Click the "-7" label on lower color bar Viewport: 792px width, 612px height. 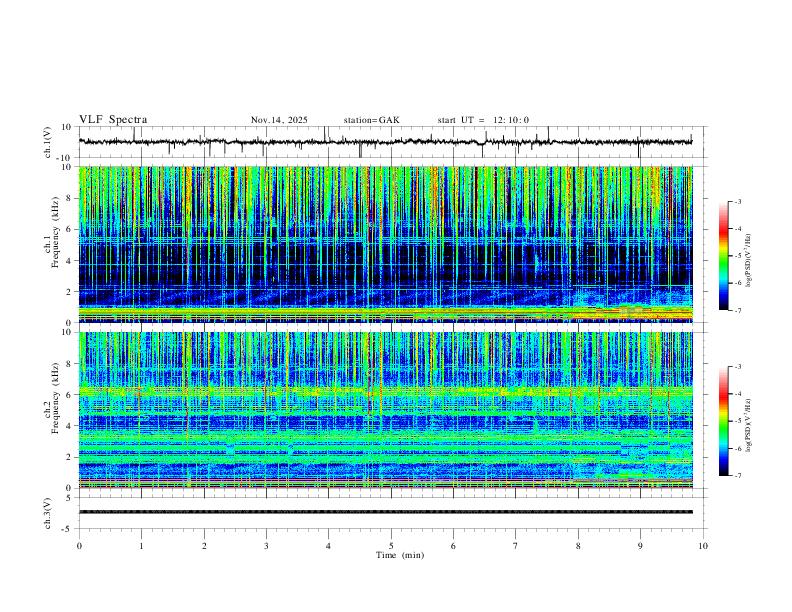(x=738, y=476)
